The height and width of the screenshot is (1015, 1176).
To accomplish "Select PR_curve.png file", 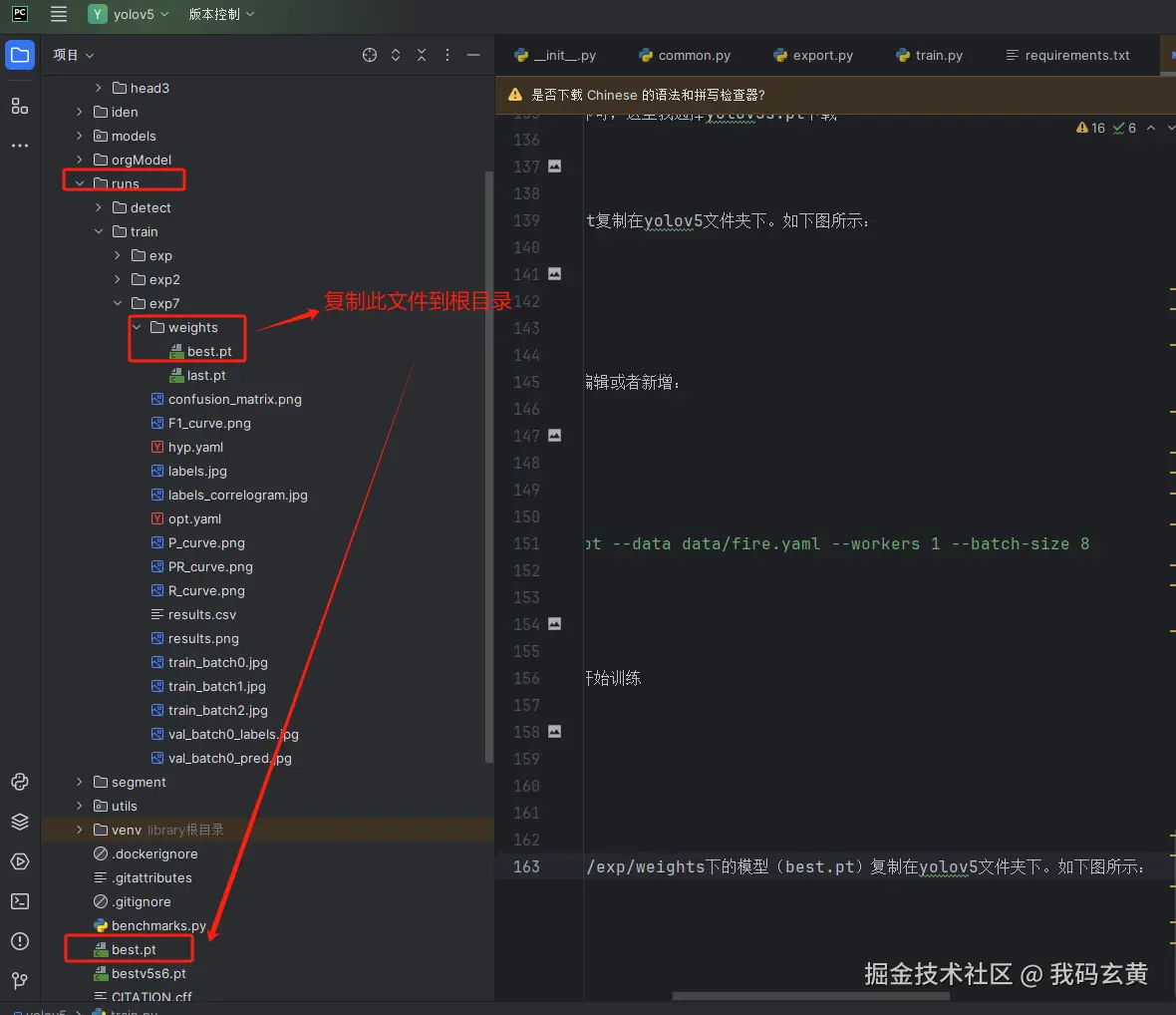I will tap(201, 566).
